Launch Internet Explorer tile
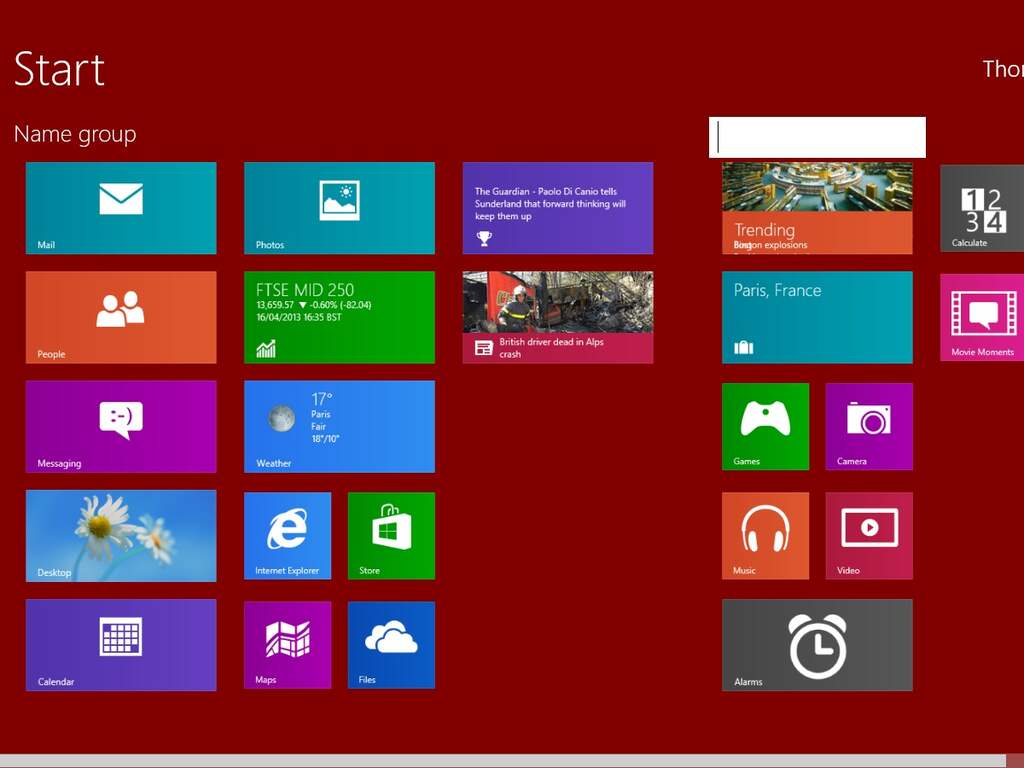The image size is (1024, 768). [287, 536]
